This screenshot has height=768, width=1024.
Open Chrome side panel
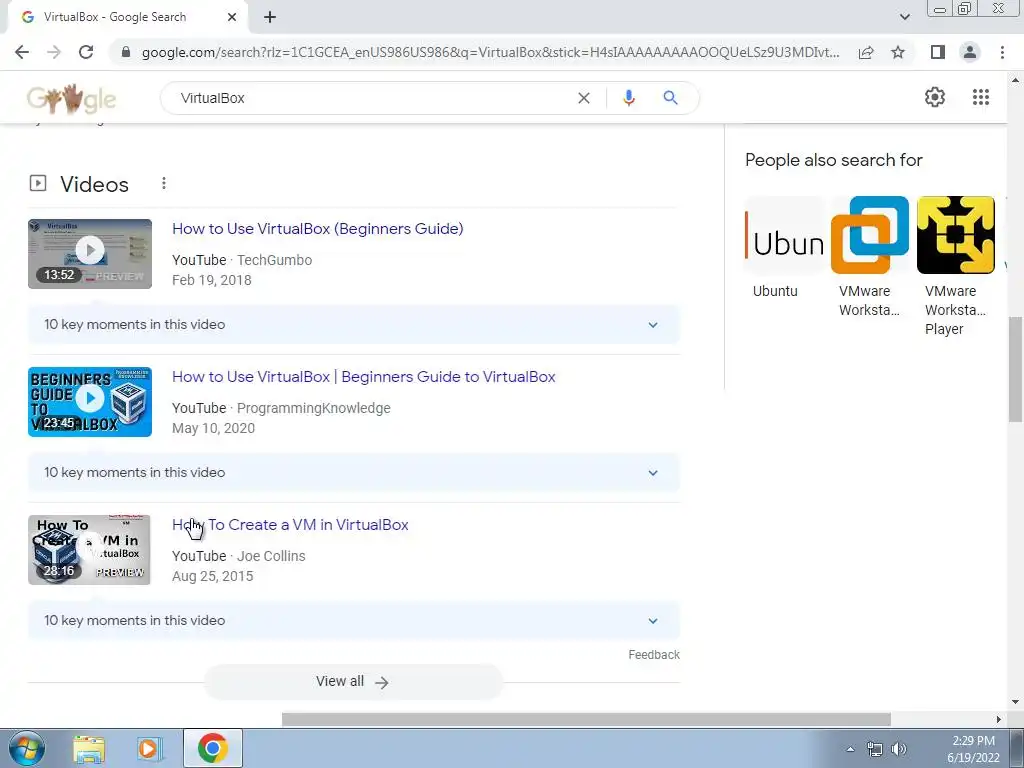click(x=938, y=52)
